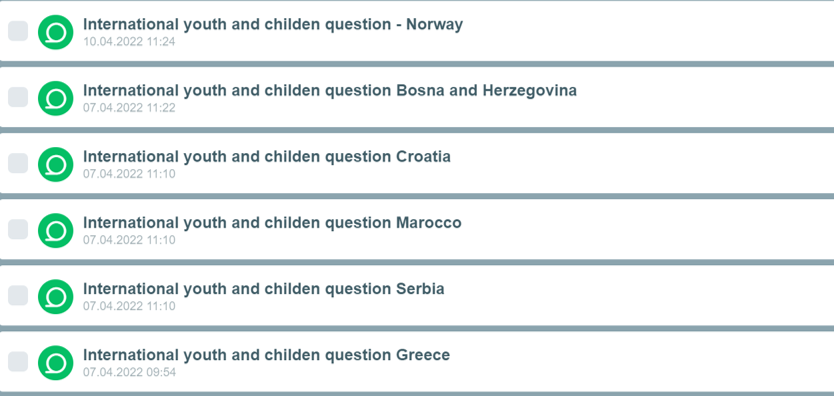Toggle the checkbox for the Marocco question

tap(18, 229)
